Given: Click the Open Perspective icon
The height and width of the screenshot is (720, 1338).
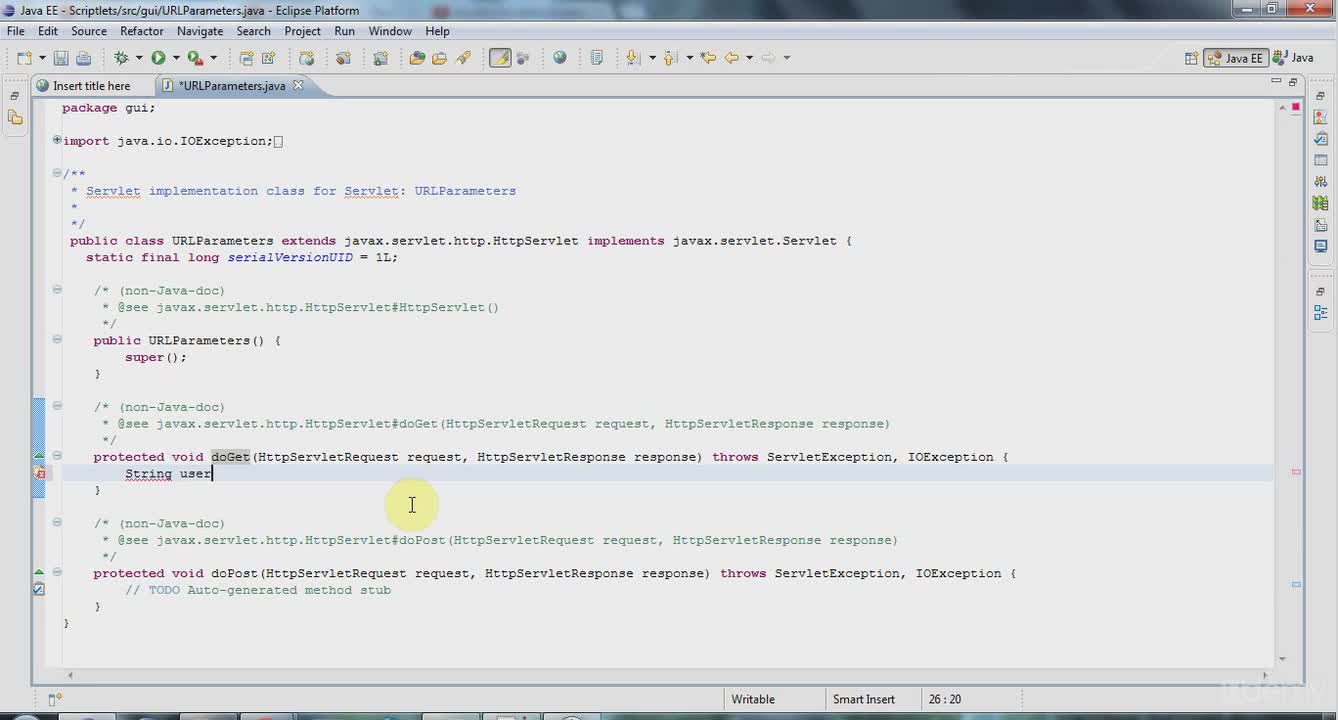Looking at the screenshot, I should [x=1191, y=58].
